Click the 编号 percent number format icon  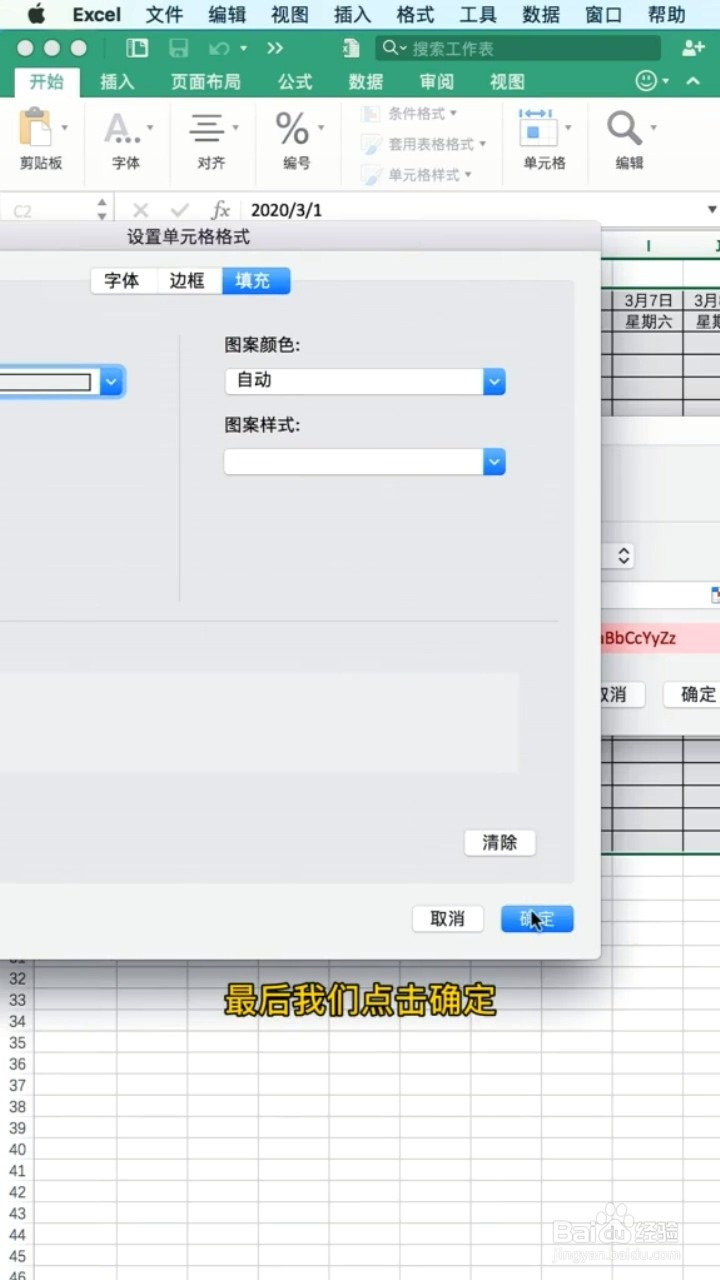click(x=292, y=128)
